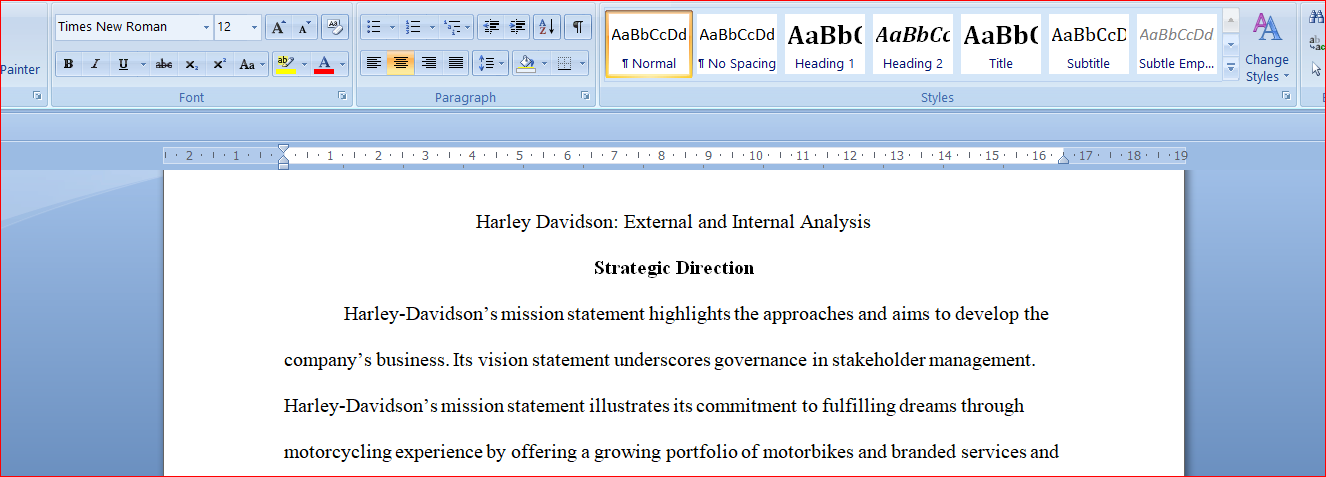Justify the paragraph text
This screenshot has width=1326, height=477.
click(456, 64)
